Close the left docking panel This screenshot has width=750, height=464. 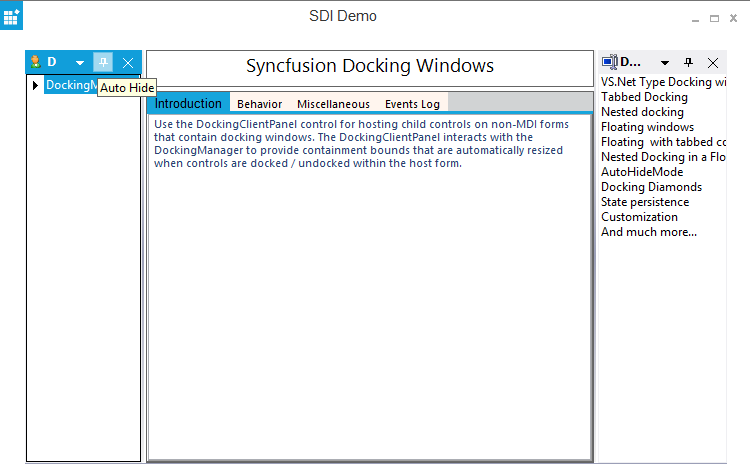click(x=128, y=62)
